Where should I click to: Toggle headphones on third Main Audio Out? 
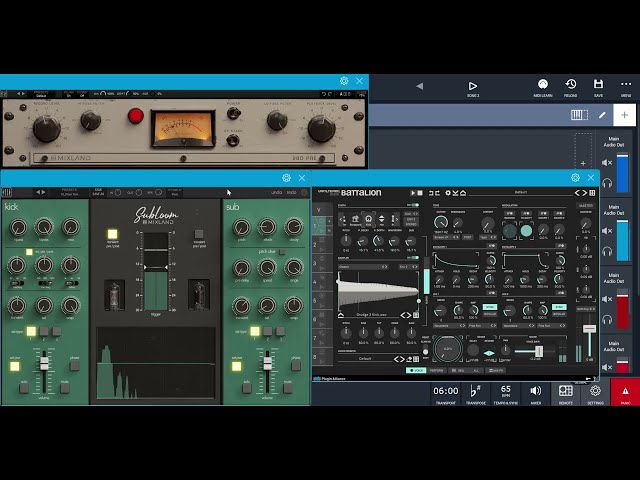(607, 319)
